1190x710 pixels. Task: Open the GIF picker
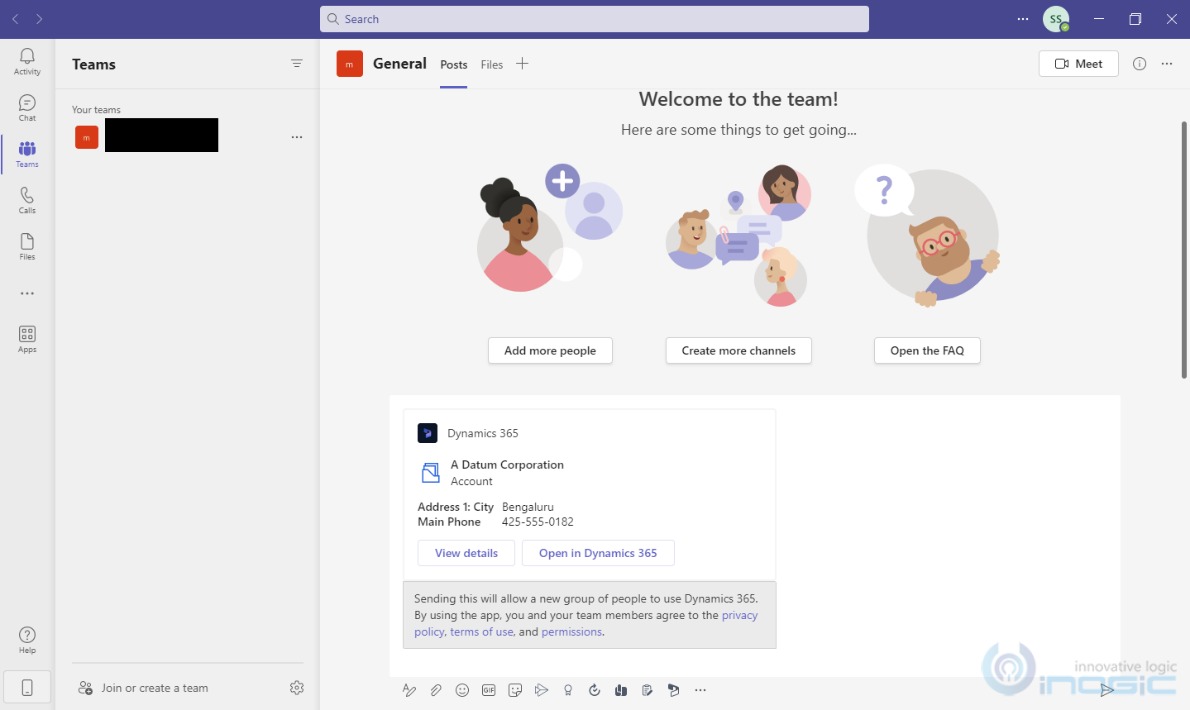489,690
